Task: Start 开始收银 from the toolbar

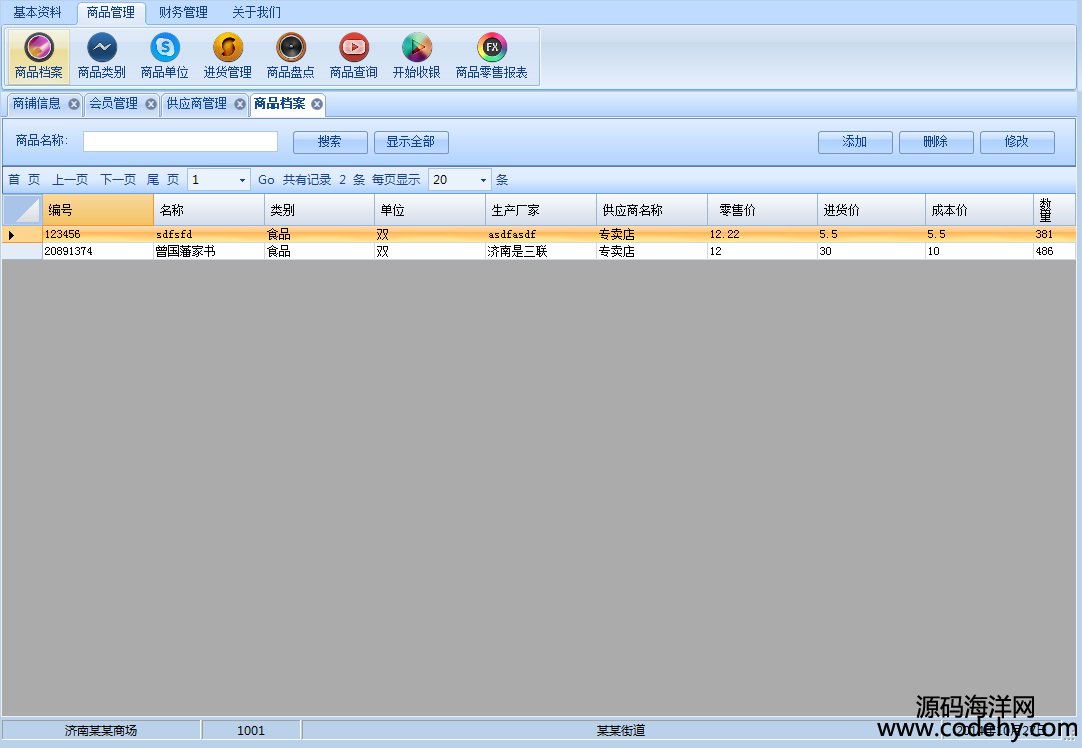Action: point(417,56)
